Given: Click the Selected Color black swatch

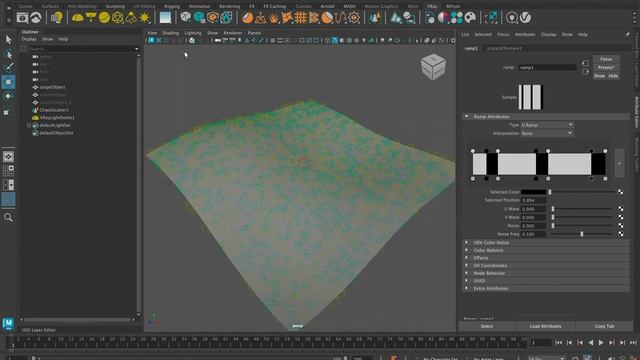Looking at the screenshot, I should pyautogui.click(x=533, y=192).
